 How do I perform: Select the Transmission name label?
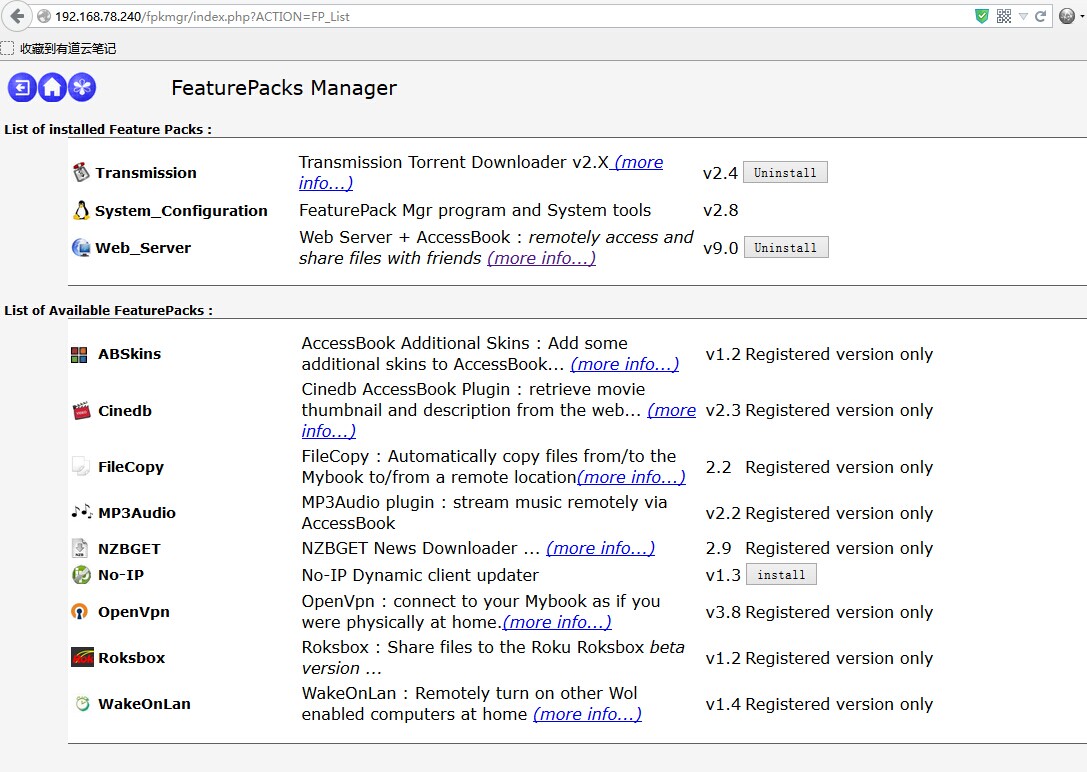pos(146,173)
